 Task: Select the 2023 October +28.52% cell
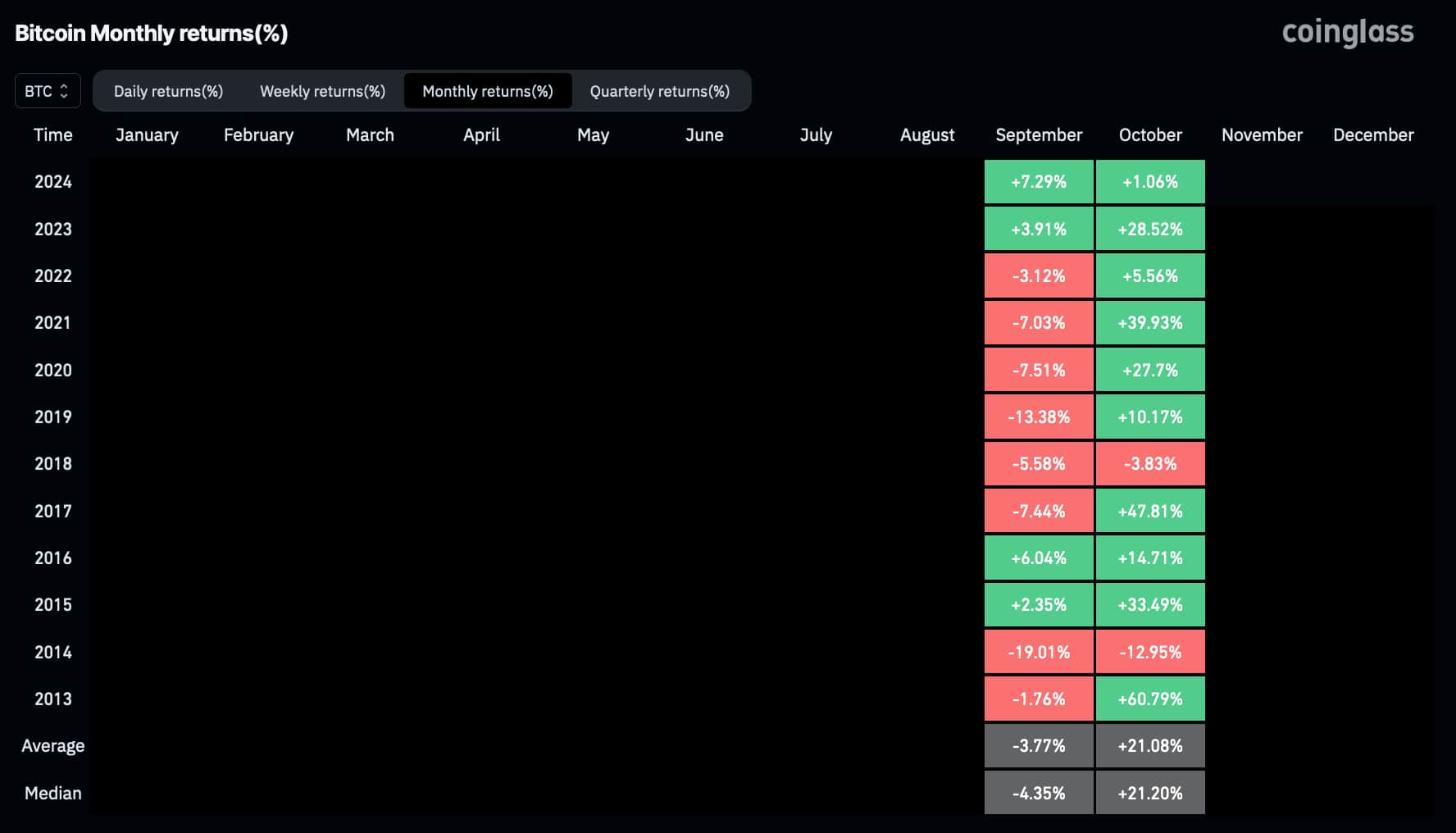coord(1150,230)
